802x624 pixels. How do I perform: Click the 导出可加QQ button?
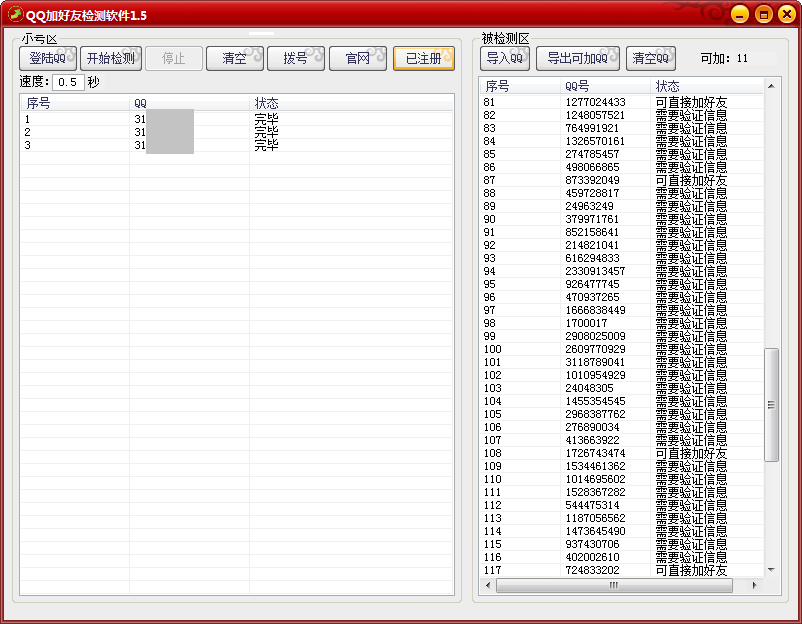(577, 58)
